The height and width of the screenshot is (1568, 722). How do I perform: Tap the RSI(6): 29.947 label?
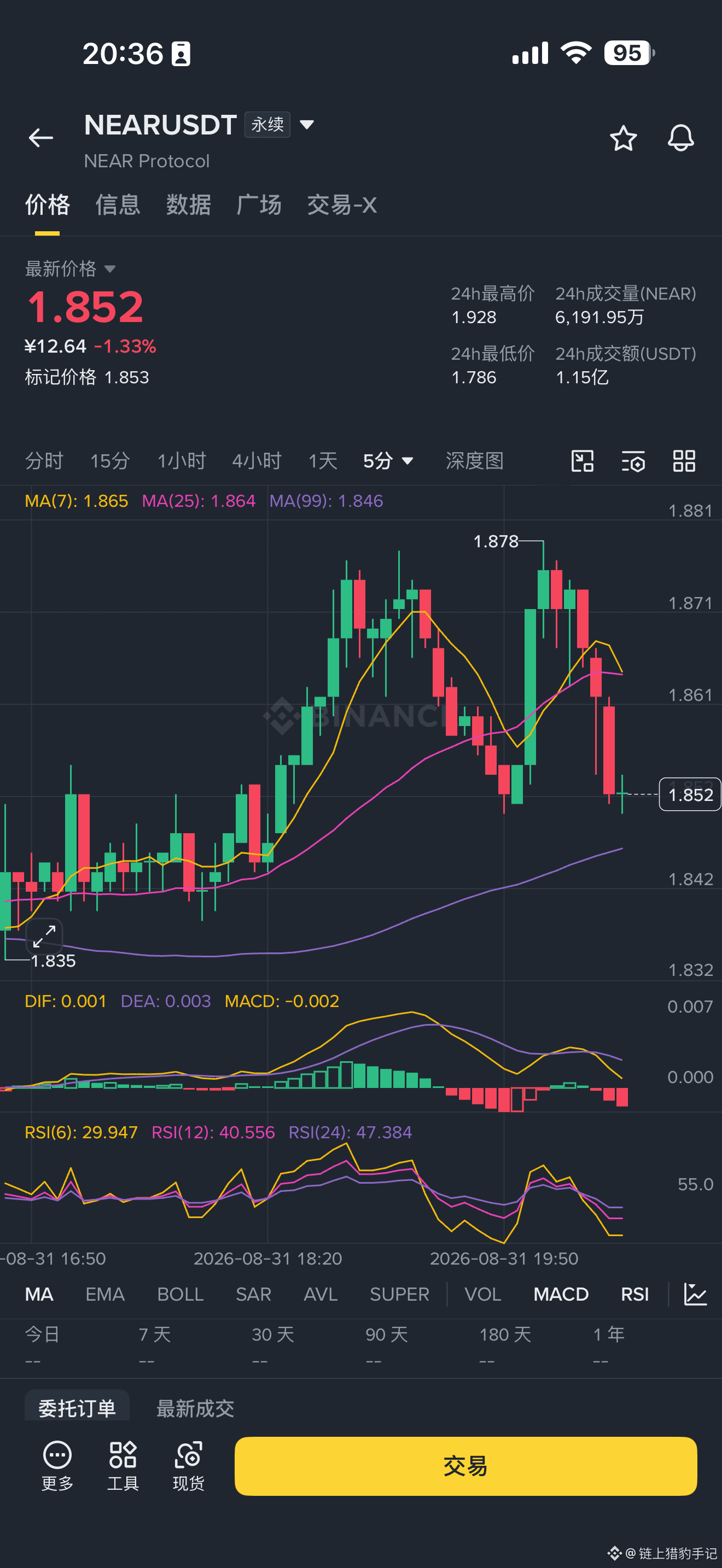tap(81, 1132)
